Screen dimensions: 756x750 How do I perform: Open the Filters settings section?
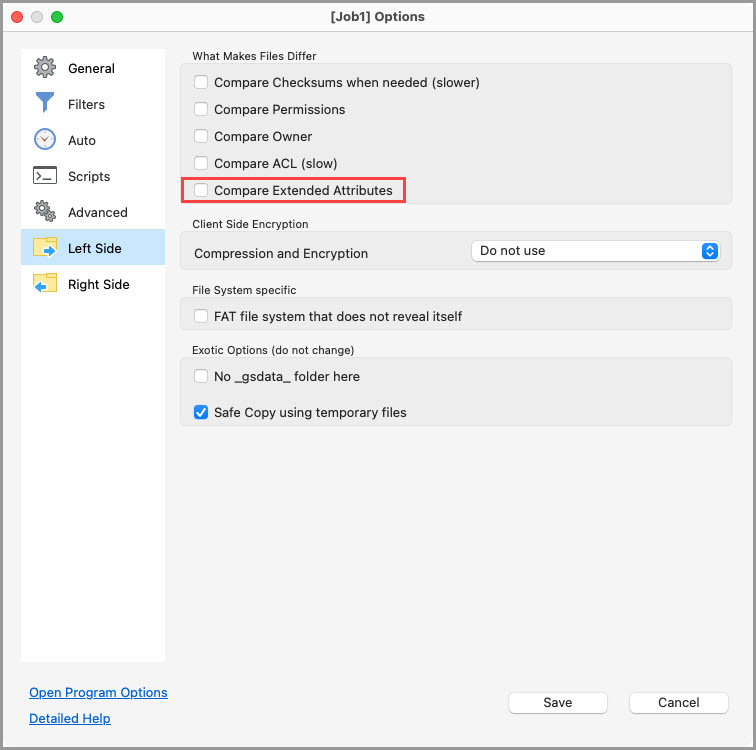point(86,104)
